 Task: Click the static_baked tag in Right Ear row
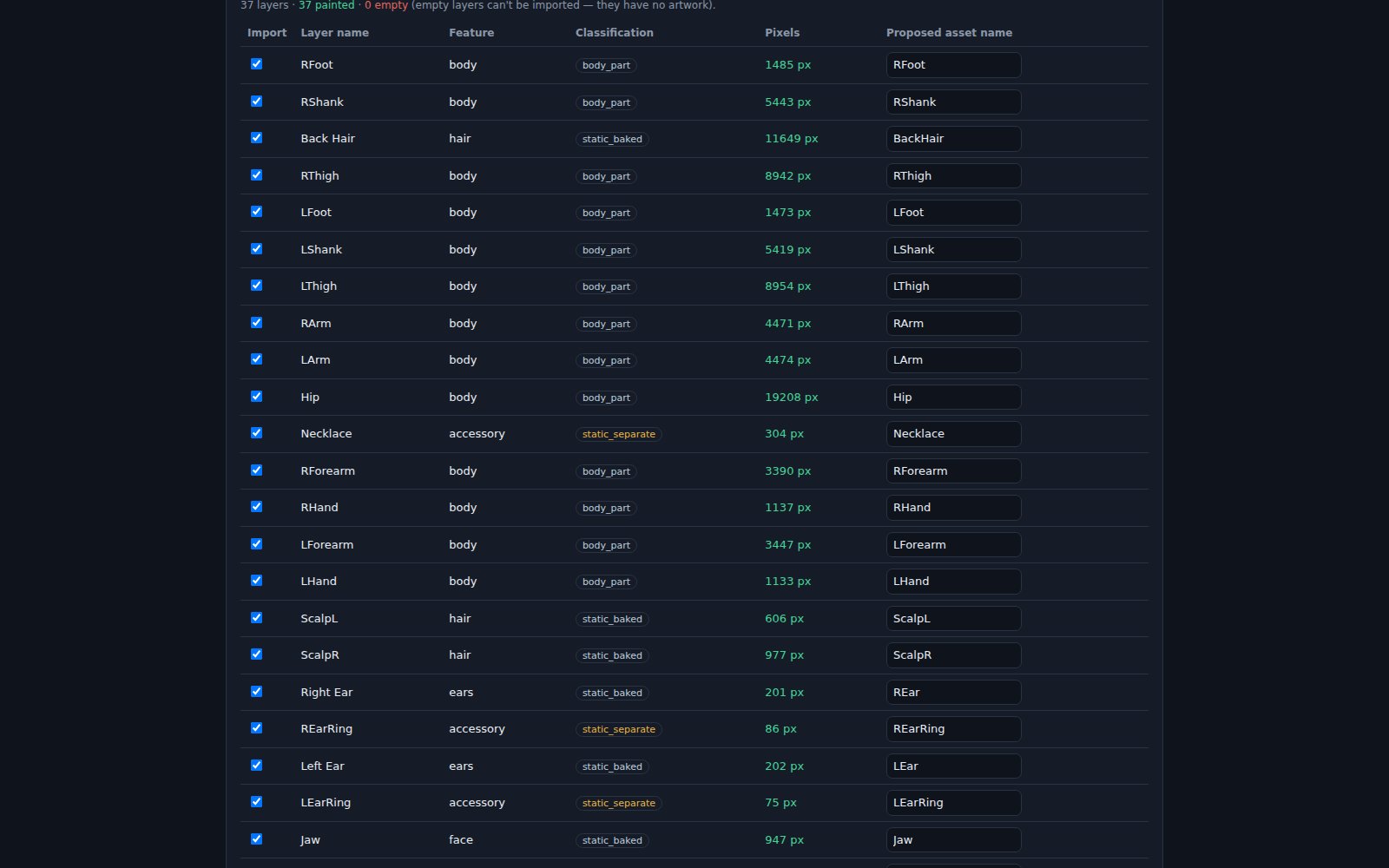click(612, 693)
